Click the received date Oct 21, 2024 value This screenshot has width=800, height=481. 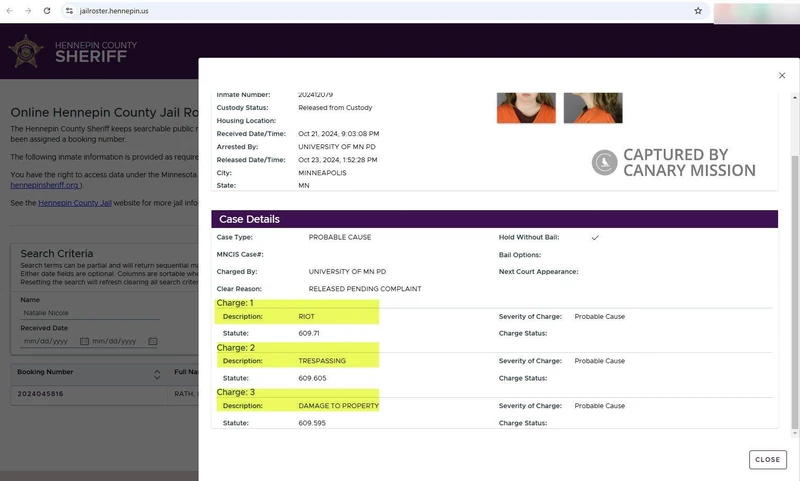point(339,134)
